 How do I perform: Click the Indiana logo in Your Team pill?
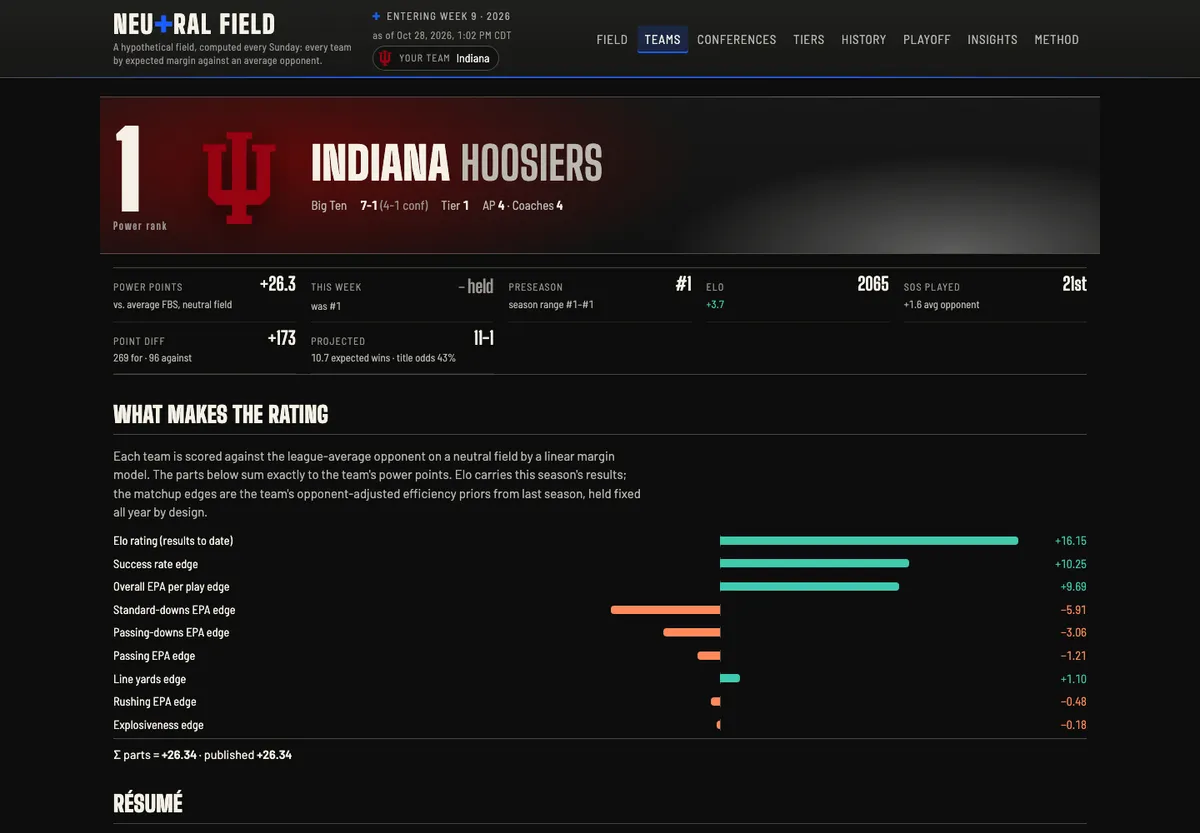(385, 58)
